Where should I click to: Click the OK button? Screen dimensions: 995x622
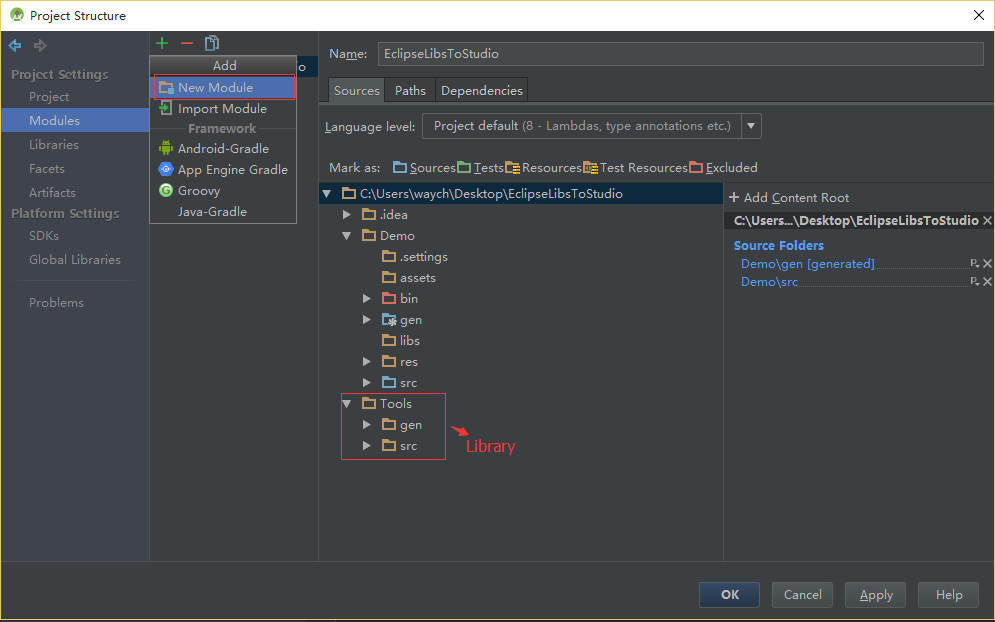click(x=730, y=595)
